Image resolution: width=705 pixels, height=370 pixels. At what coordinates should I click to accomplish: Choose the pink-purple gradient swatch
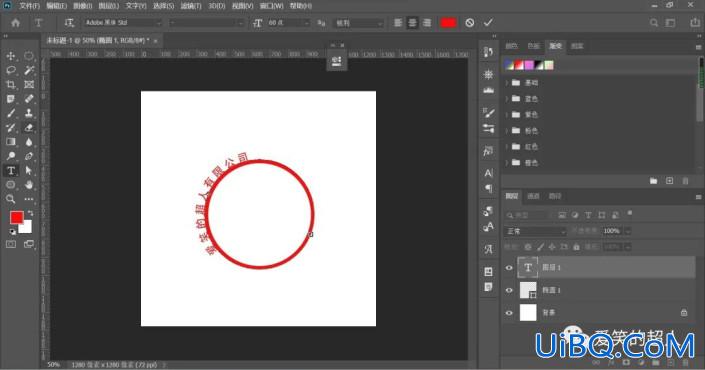pyautogui.click(x=529, y=65)
